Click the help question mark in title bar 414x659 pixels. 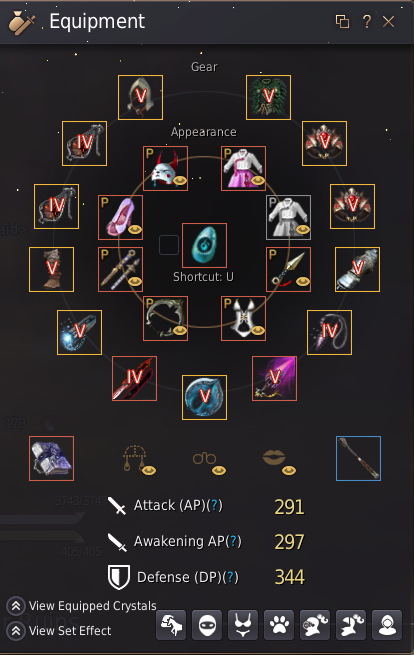[x=367, y=21]
